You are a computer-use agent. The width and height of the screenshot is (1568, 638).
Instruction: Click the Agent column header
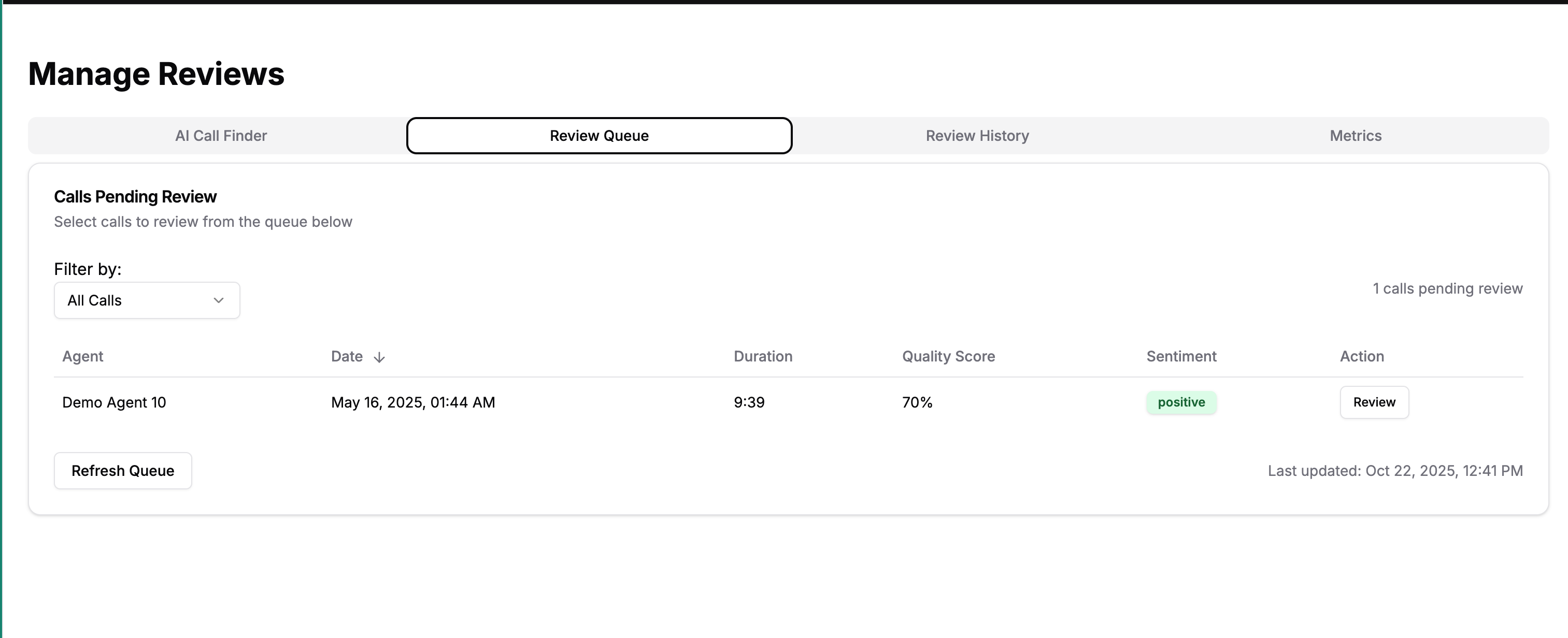(x=83, y=356)
